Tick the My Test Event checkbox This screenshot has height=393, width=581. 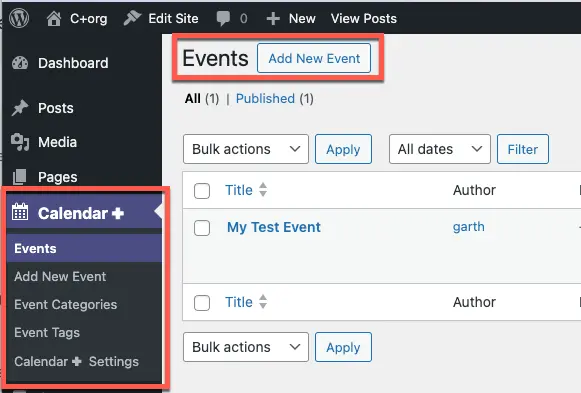pyautogui.click(x=202, y=228)
